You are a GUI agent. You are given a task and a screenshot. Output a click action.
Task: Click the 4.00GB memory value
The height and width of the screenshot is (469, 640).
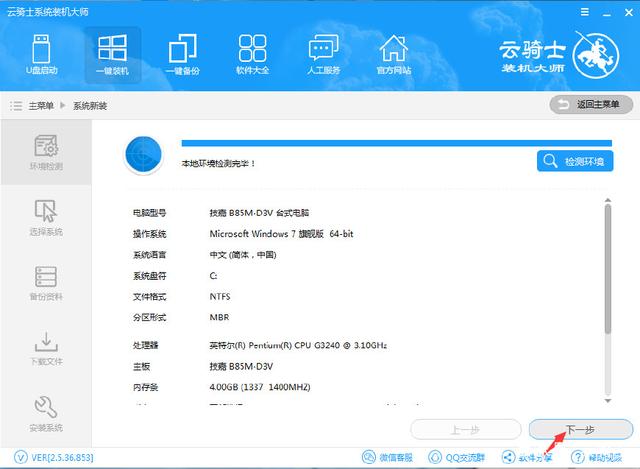[x=260, y=387]
